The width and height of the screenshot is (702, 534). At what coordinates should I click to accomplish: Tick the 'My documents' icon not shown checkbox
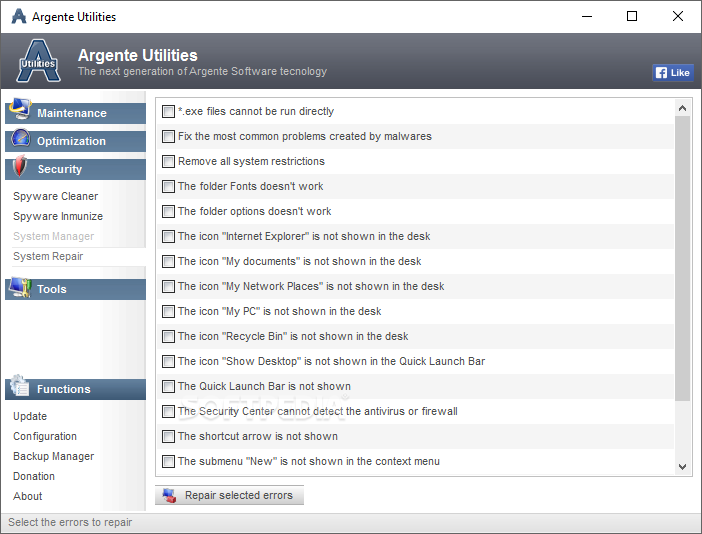click(x=168, y=261)
